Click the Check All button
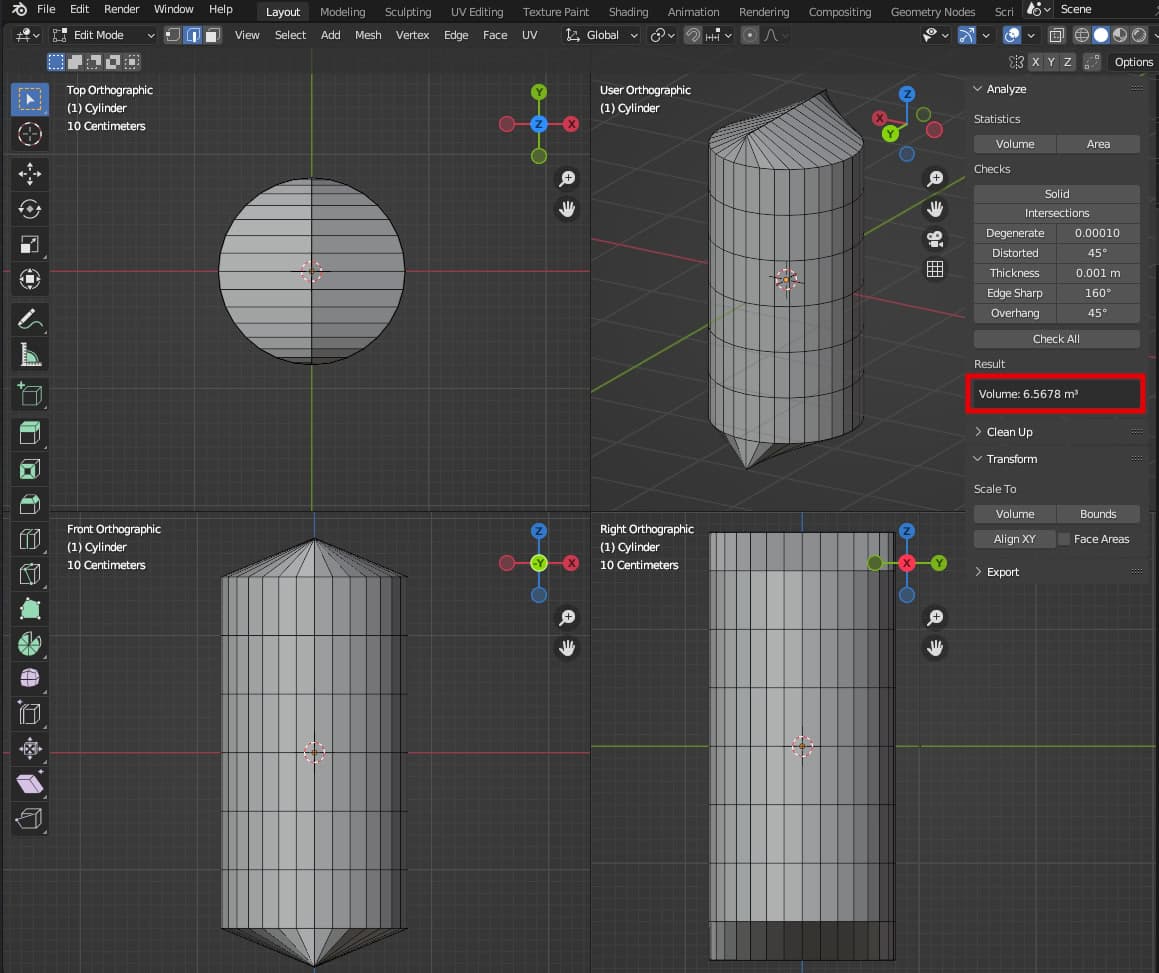Viewport: 1159px width, 973px height. click(1056, 339)
